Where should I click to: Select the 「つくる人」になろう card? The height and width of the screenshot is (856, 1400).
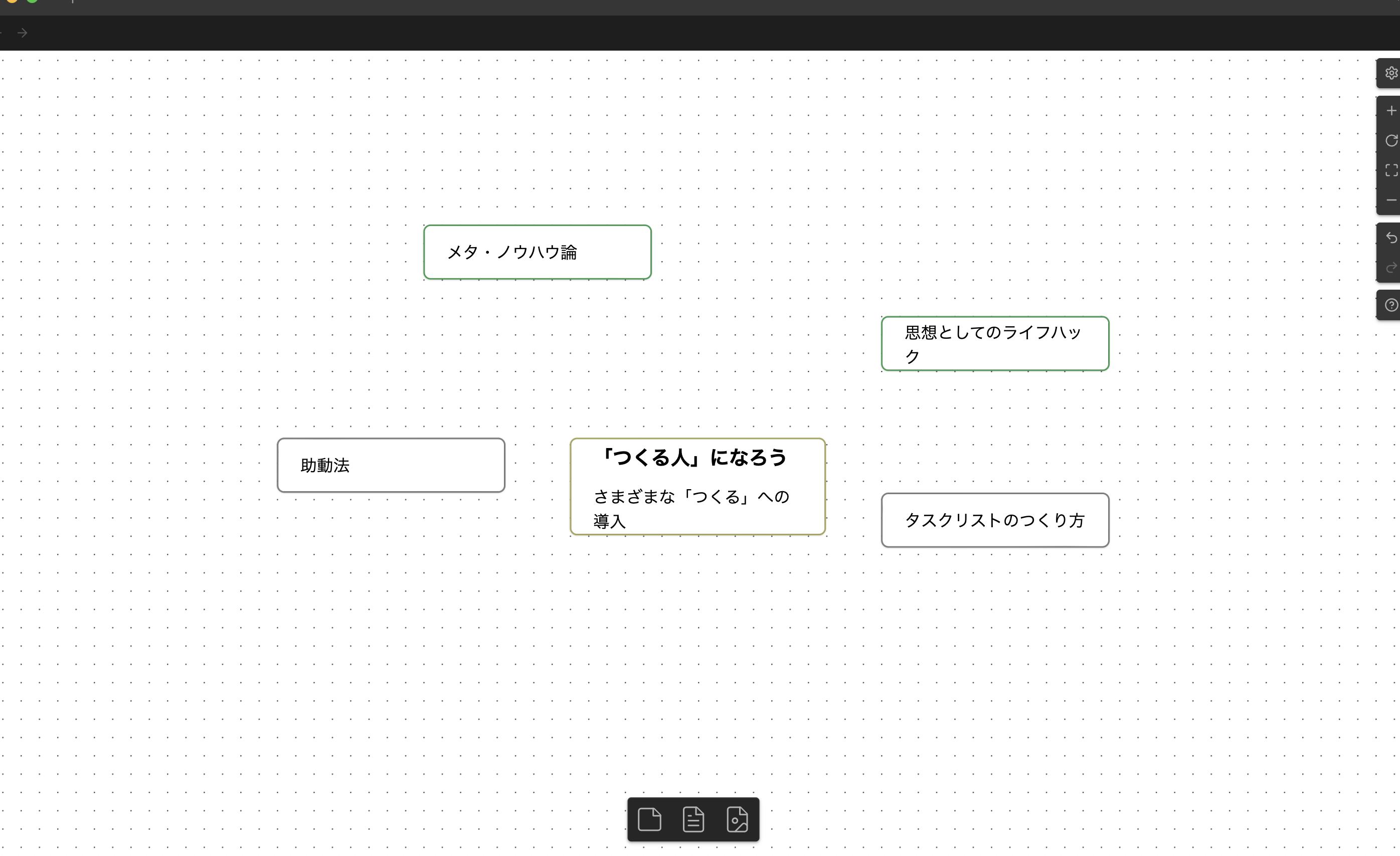(x=697, y=487)
